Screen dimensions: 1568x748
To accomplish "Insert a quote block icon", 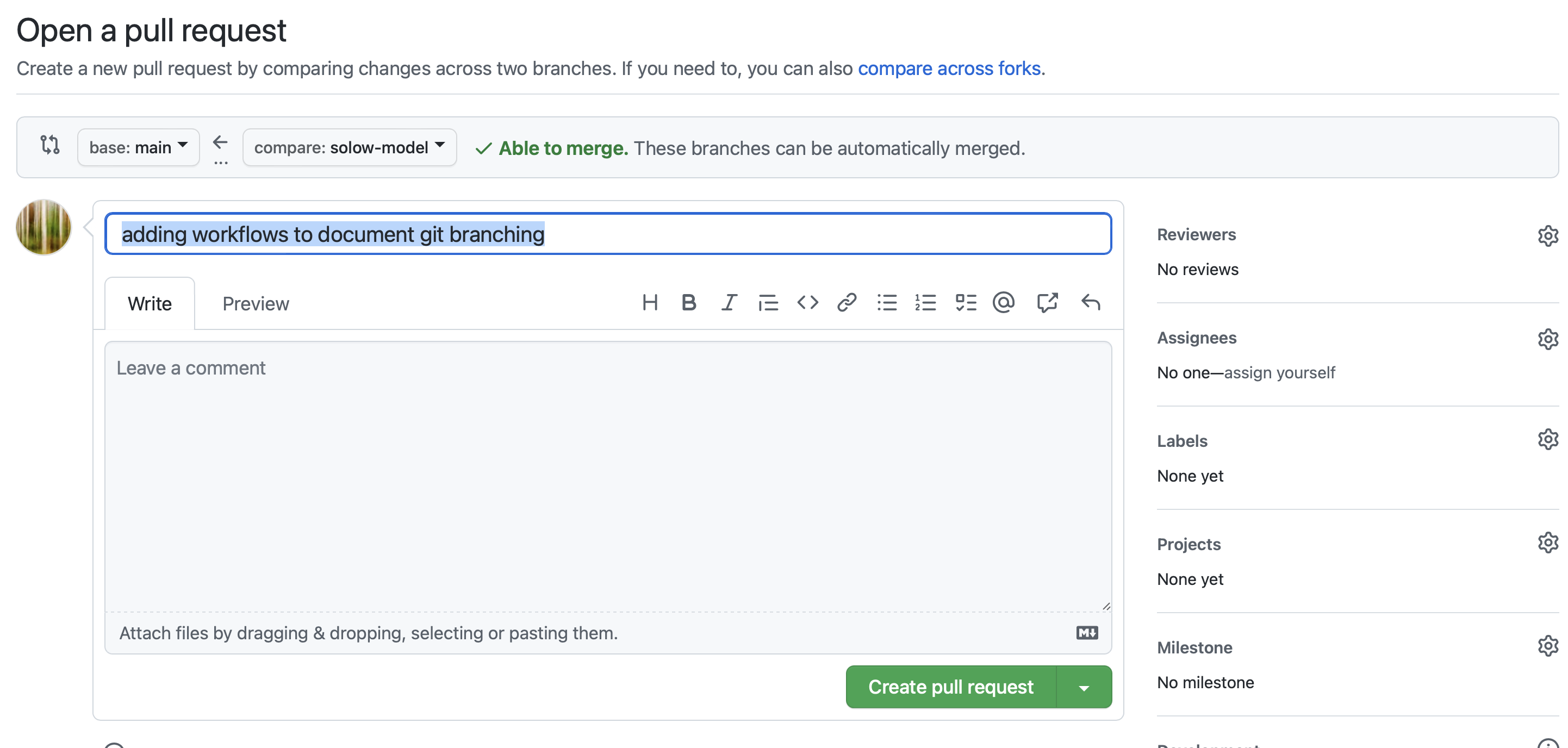I will (768, 302).
